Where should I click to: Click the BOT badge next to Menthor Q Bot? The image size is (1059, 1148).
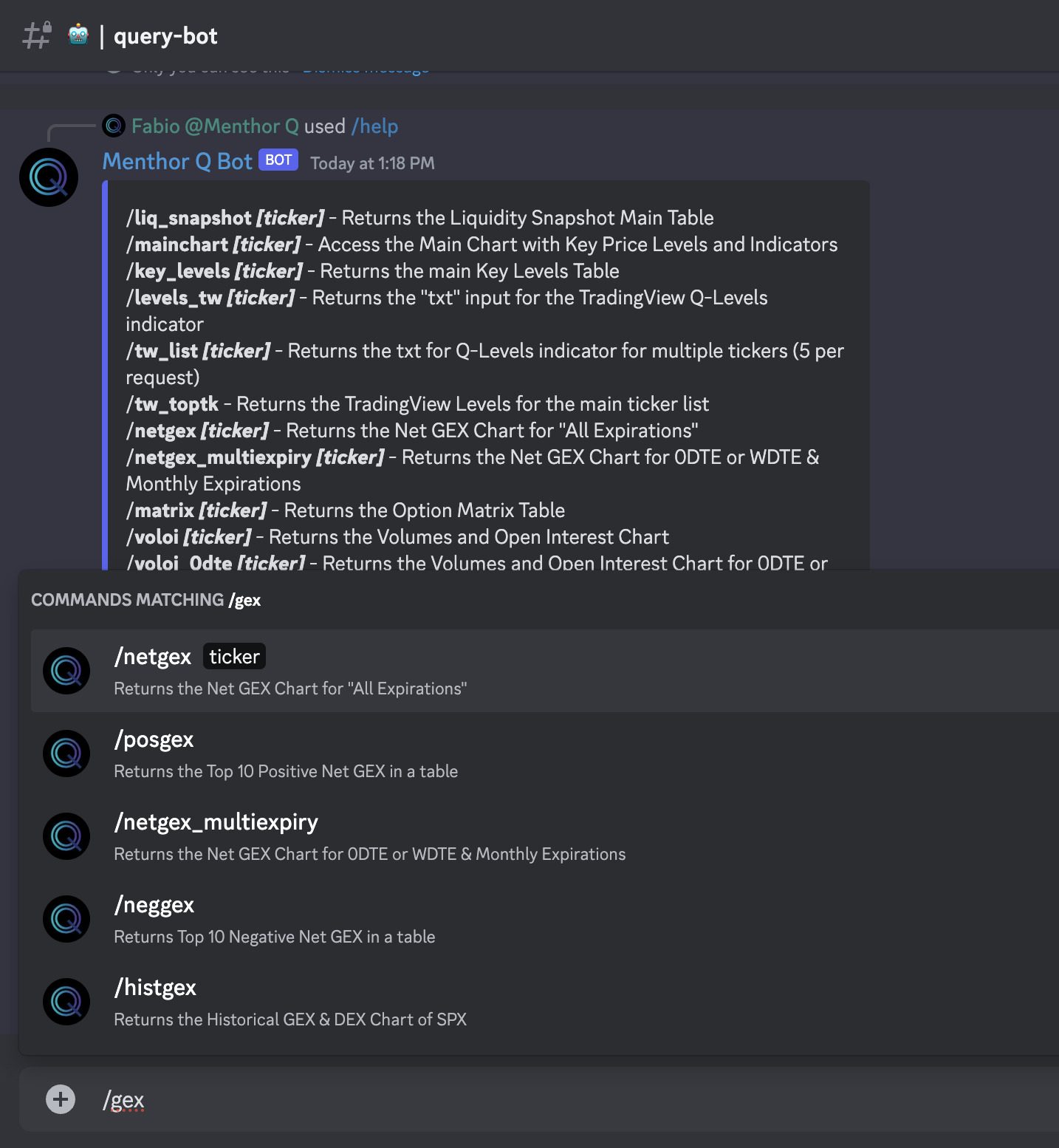(x=278, y=160)
